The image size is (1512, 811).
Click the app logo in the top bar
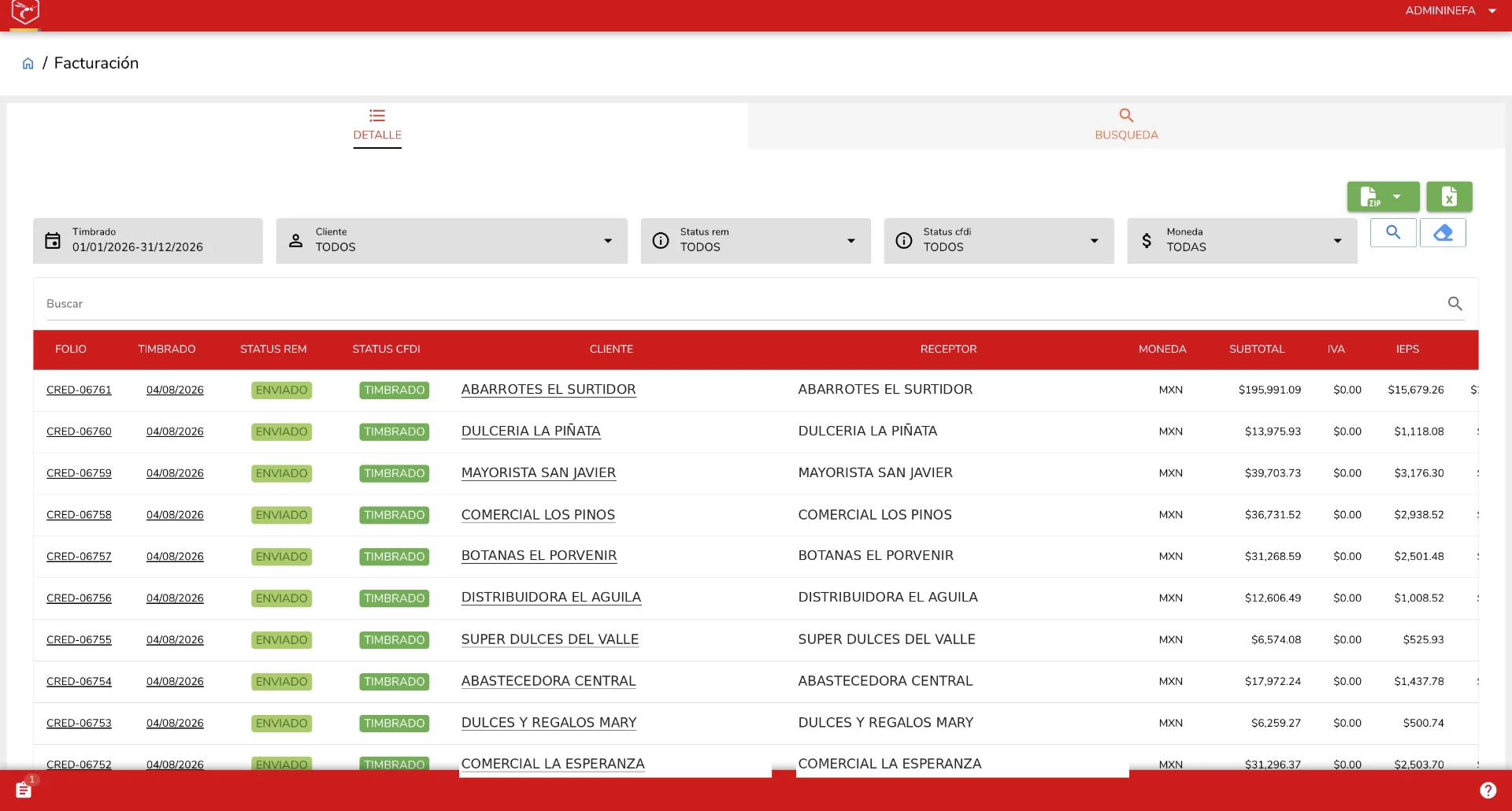click(25, 12)
